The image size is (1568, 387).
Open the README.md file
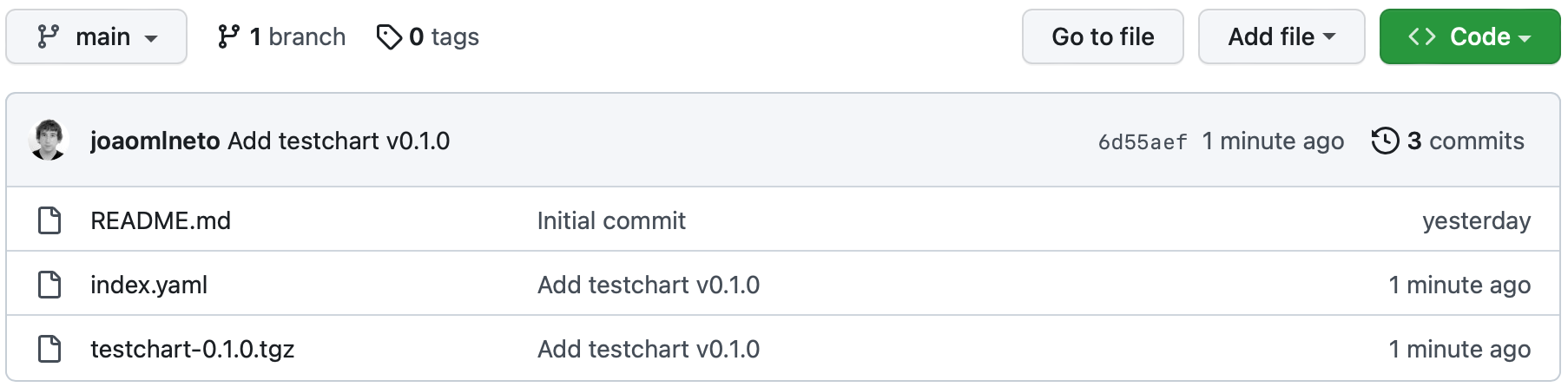(161, 220)
